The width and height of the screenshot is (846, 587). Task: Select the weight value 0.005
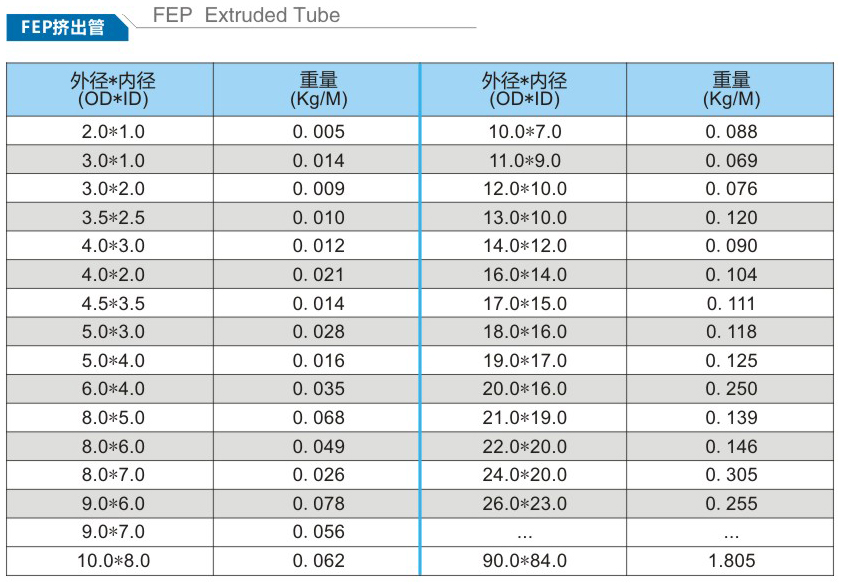tap(318, 132)
